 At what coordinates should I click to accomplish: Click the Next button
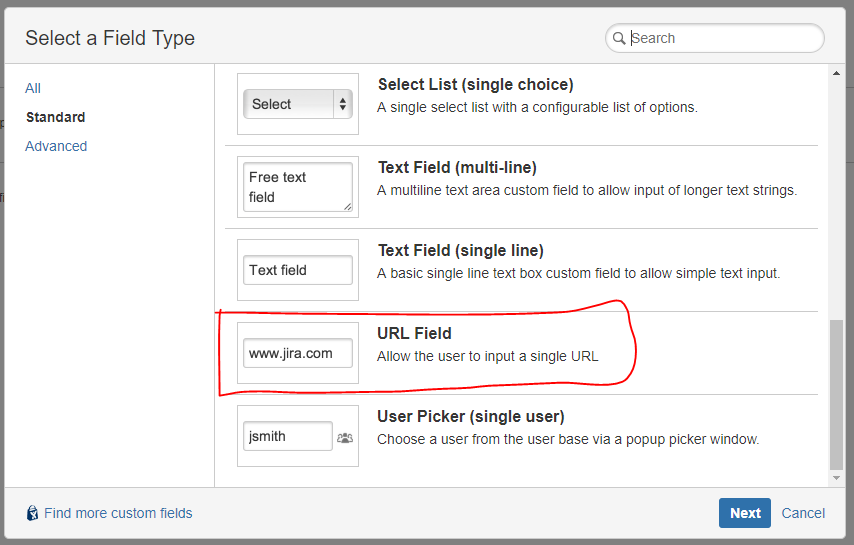[745, 513]
